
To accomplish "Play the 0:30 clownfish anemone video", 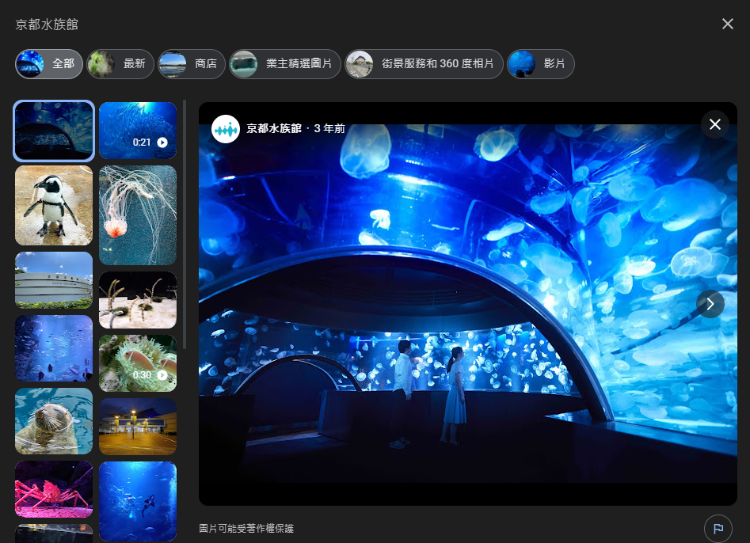I will (x=138, y=363).
